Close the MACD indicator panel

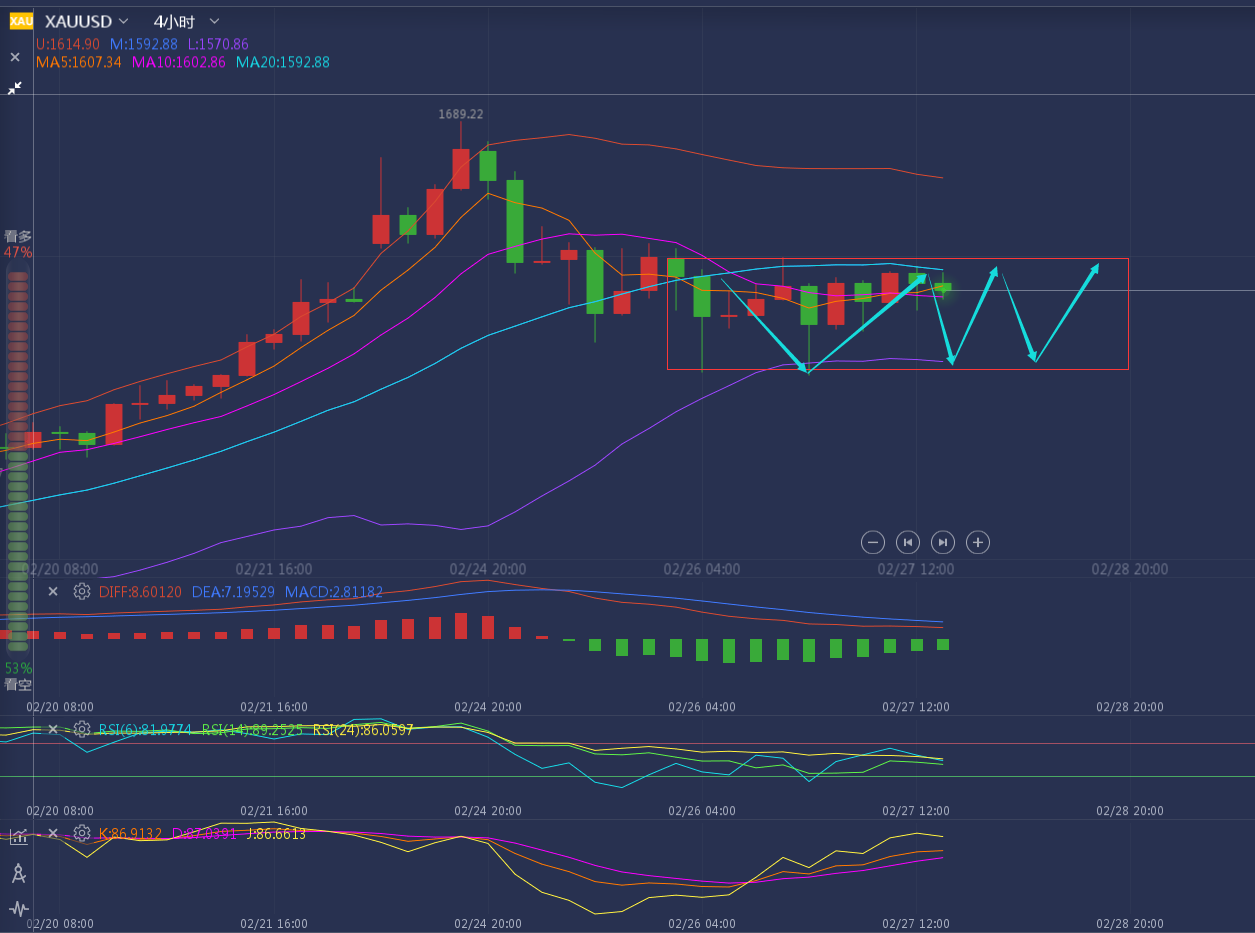(53, 592)
